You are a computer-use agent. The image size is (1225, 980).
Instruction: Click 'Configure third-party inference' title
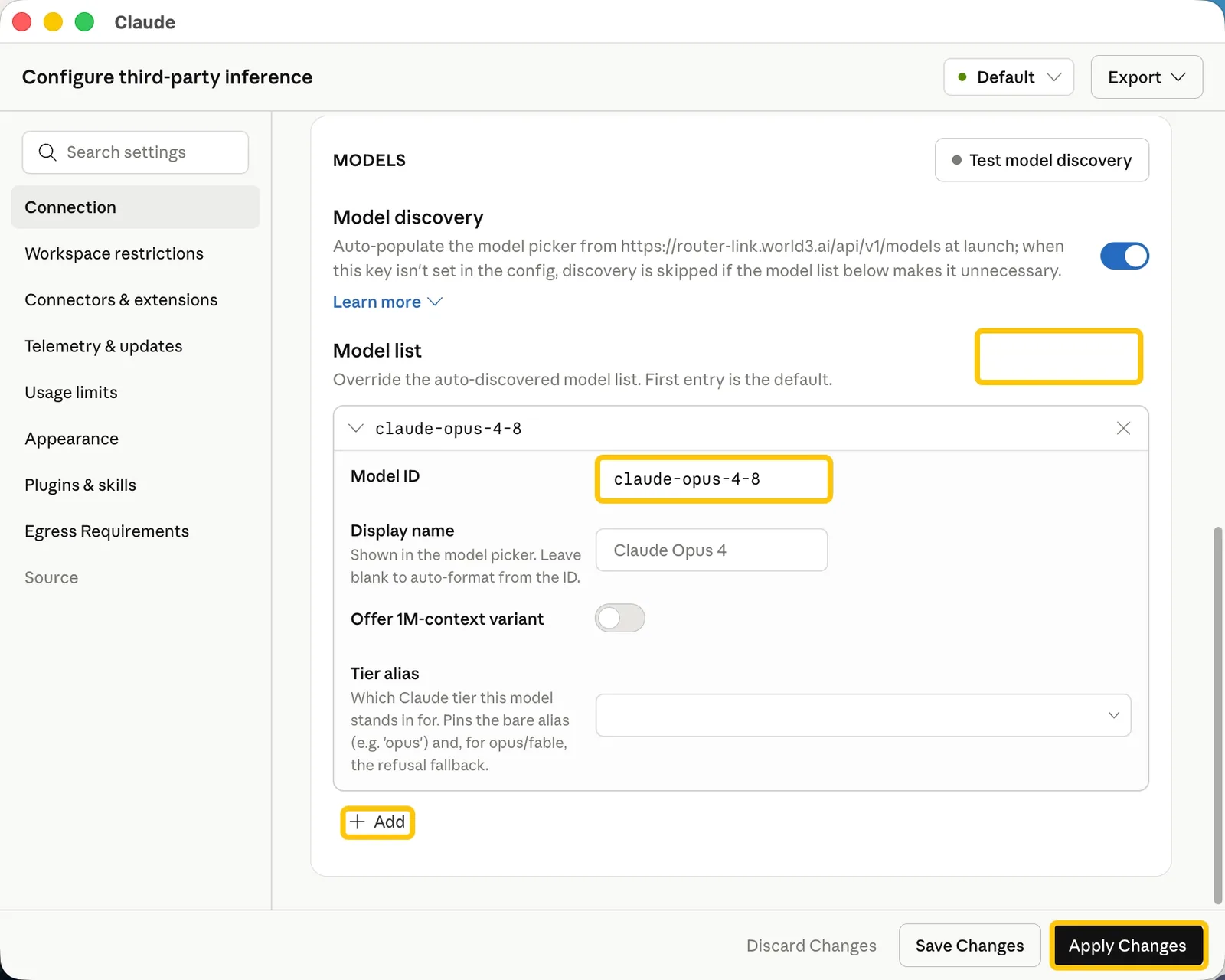click(167, 77)
